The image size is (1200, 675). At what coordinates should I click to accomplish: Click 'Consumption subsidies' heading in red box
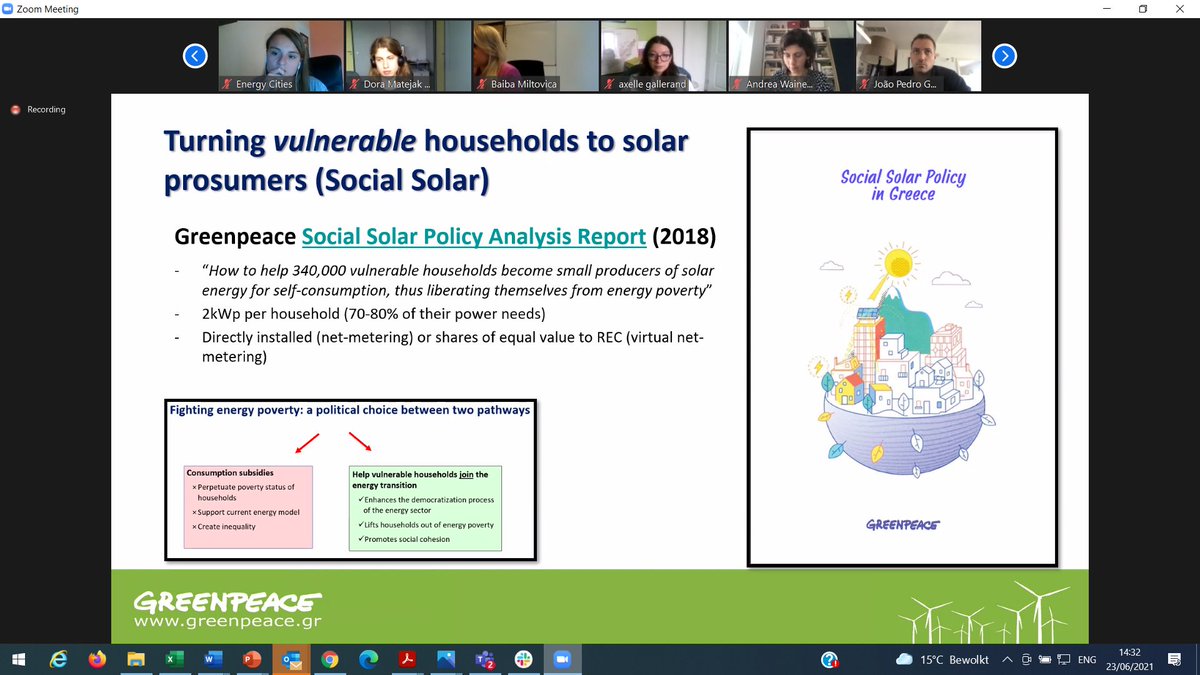(230, 473)
